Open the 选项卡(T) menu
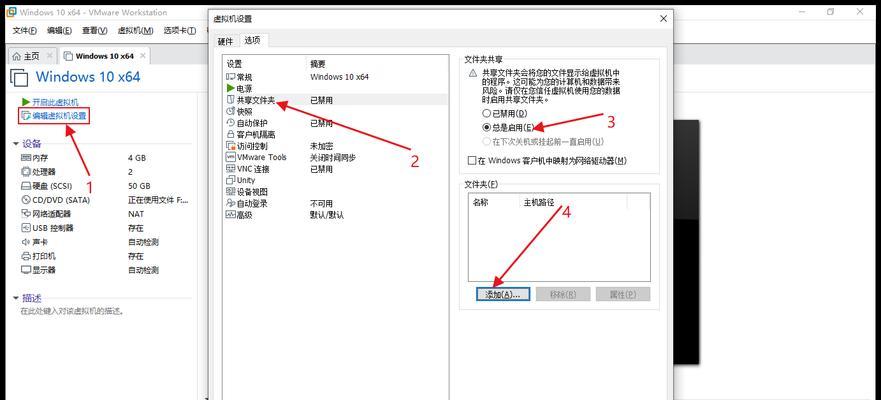The height and width of the screenshot is (400, 881). [180, 30]
